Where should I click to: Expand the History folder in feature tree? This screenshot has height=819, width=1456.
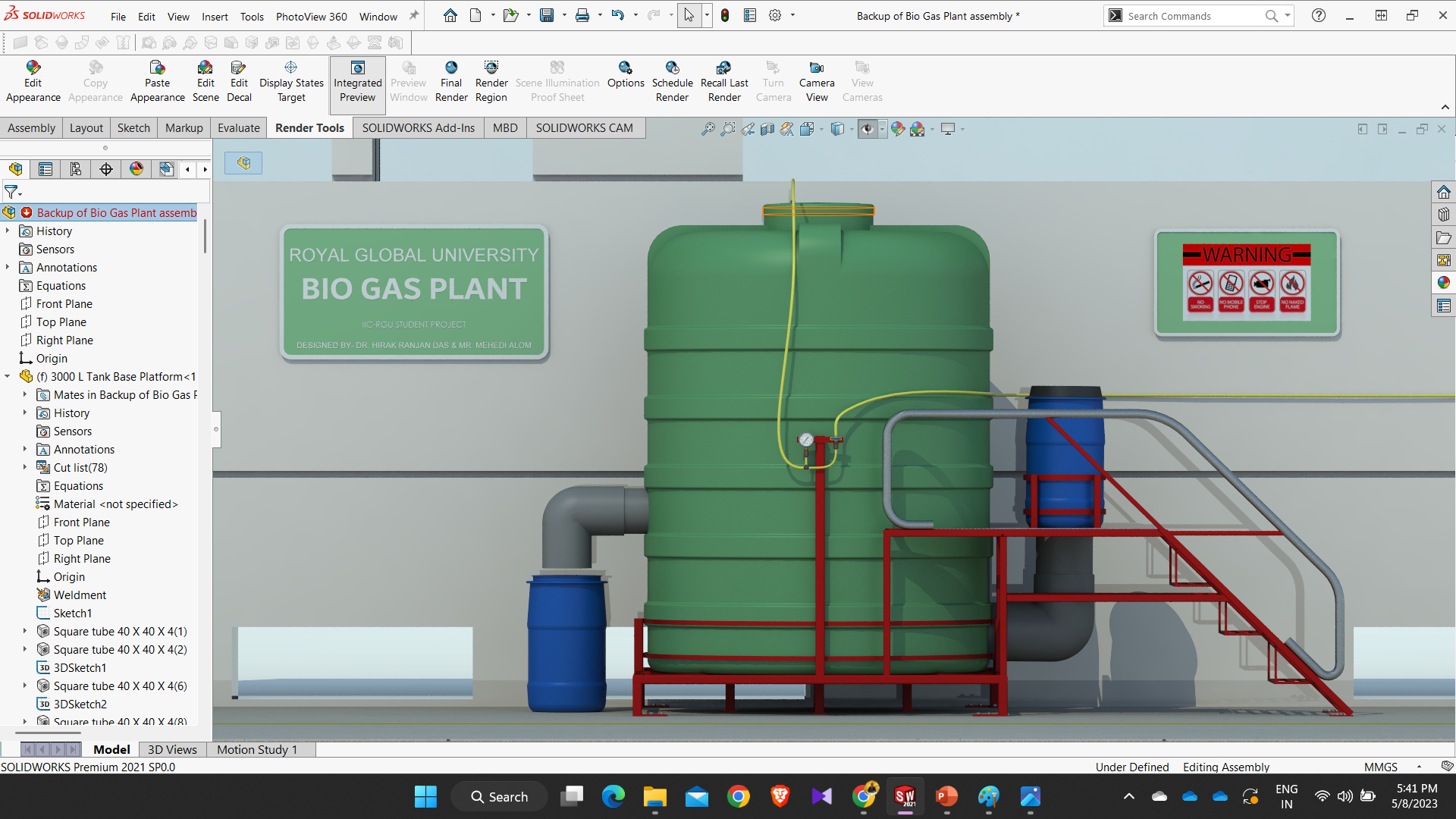click(x=8, y=231)
